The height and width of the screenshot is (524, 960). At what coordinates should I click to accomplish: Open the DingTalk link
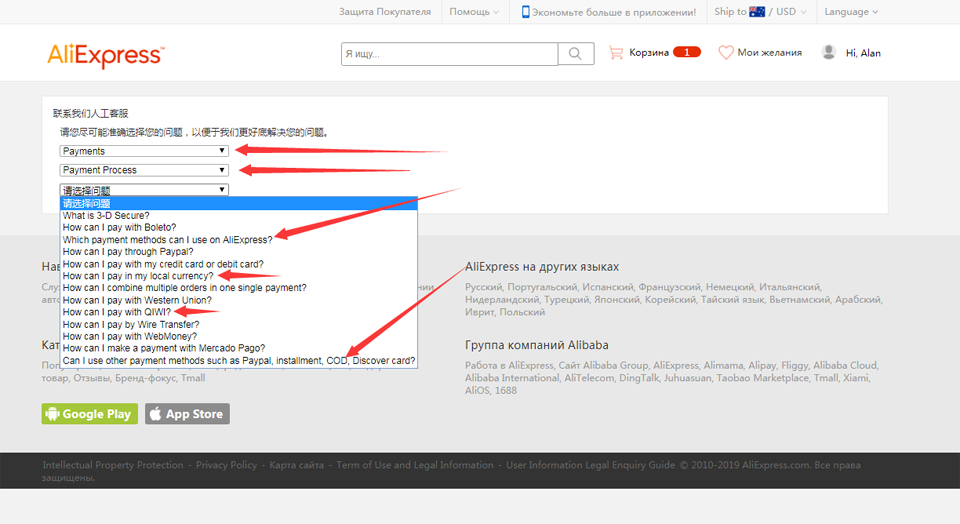[x=639, y=378]
